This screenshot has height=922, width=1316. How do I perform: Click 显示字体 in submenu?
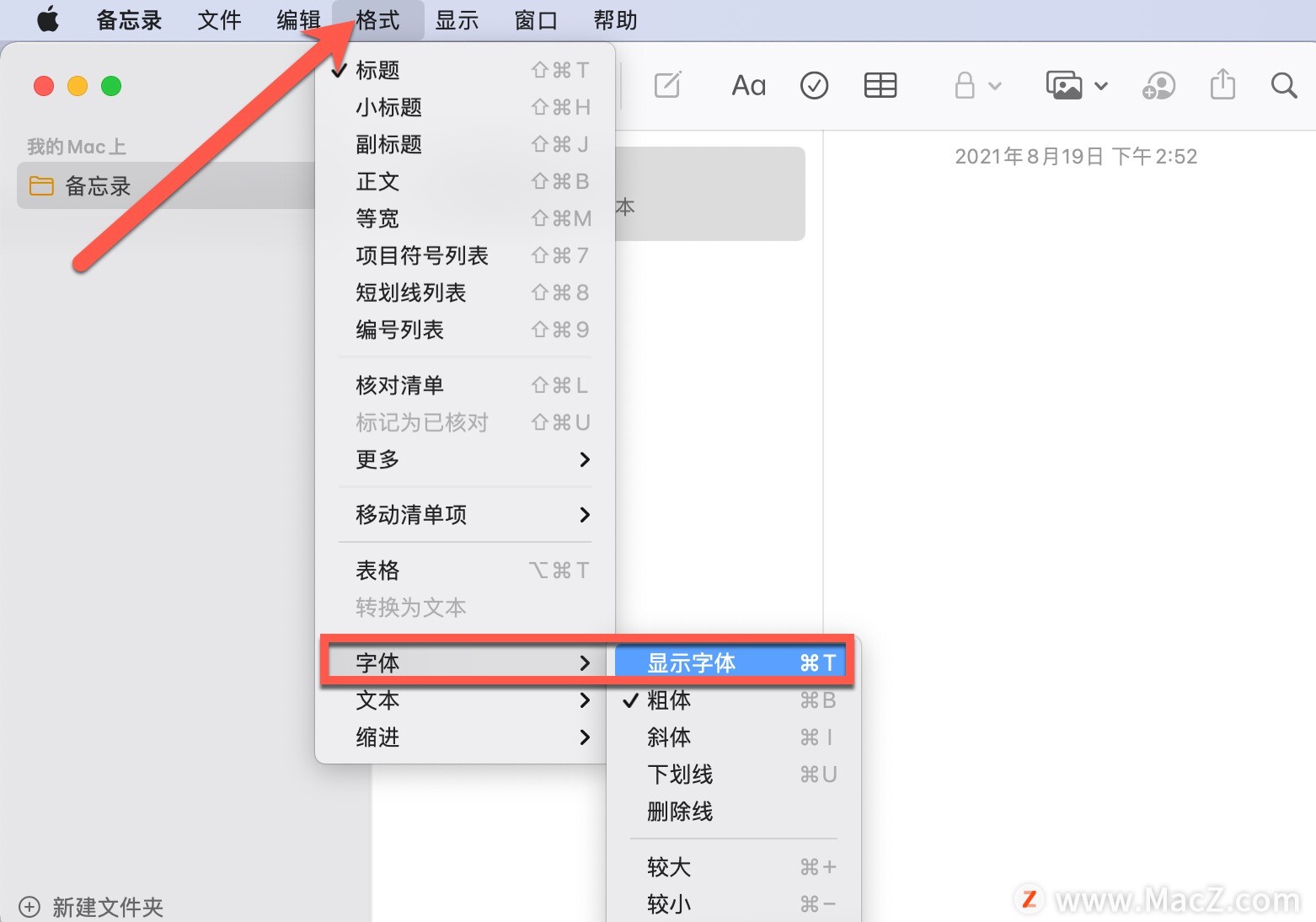pos(733,663)
